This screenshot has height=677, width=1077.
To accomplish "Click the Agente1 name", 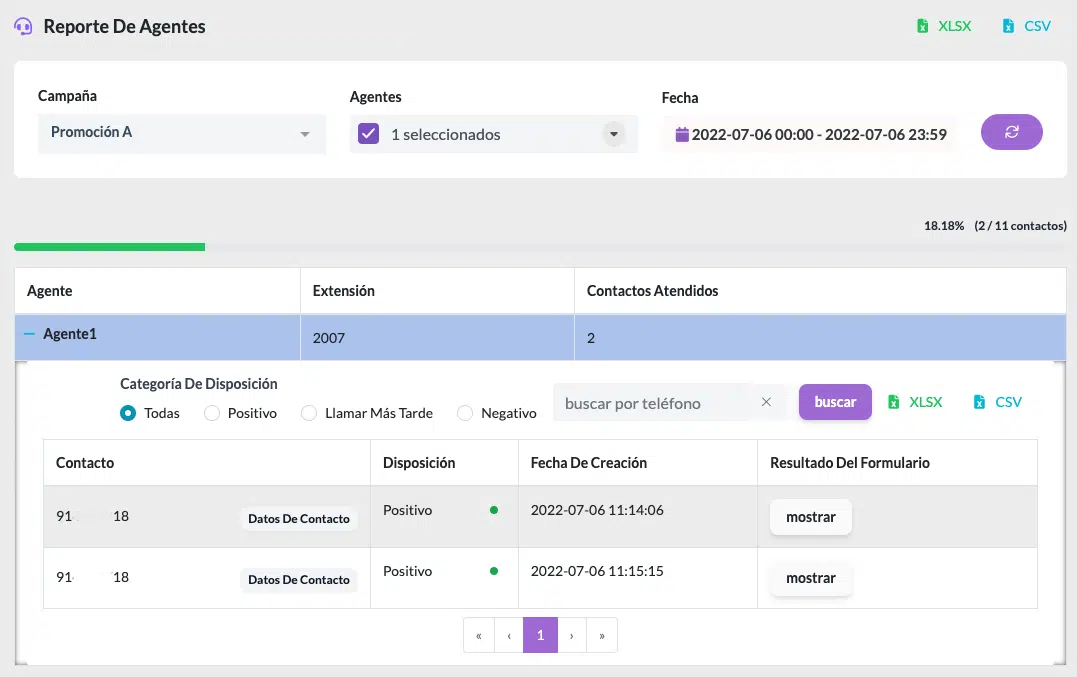I will tap(70, 334).
